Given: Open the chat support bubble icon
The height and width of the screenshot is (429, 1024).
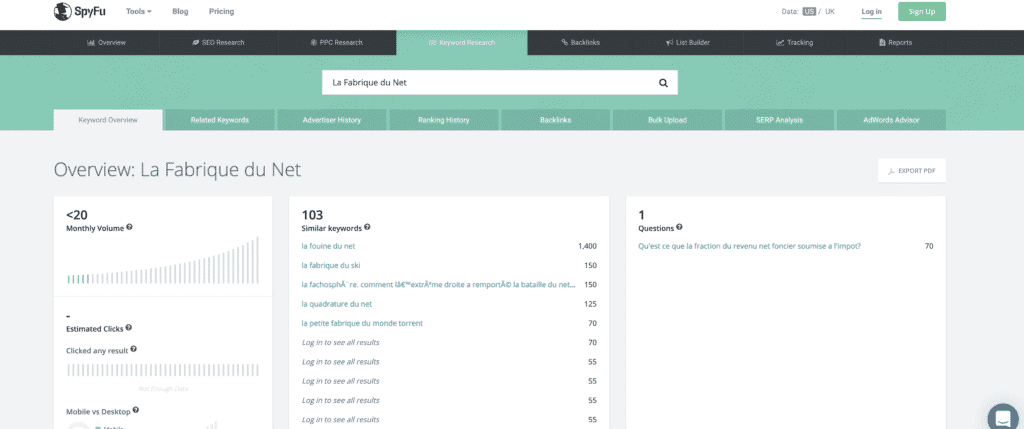Looking at the screenshot, I should (1001, 417).
